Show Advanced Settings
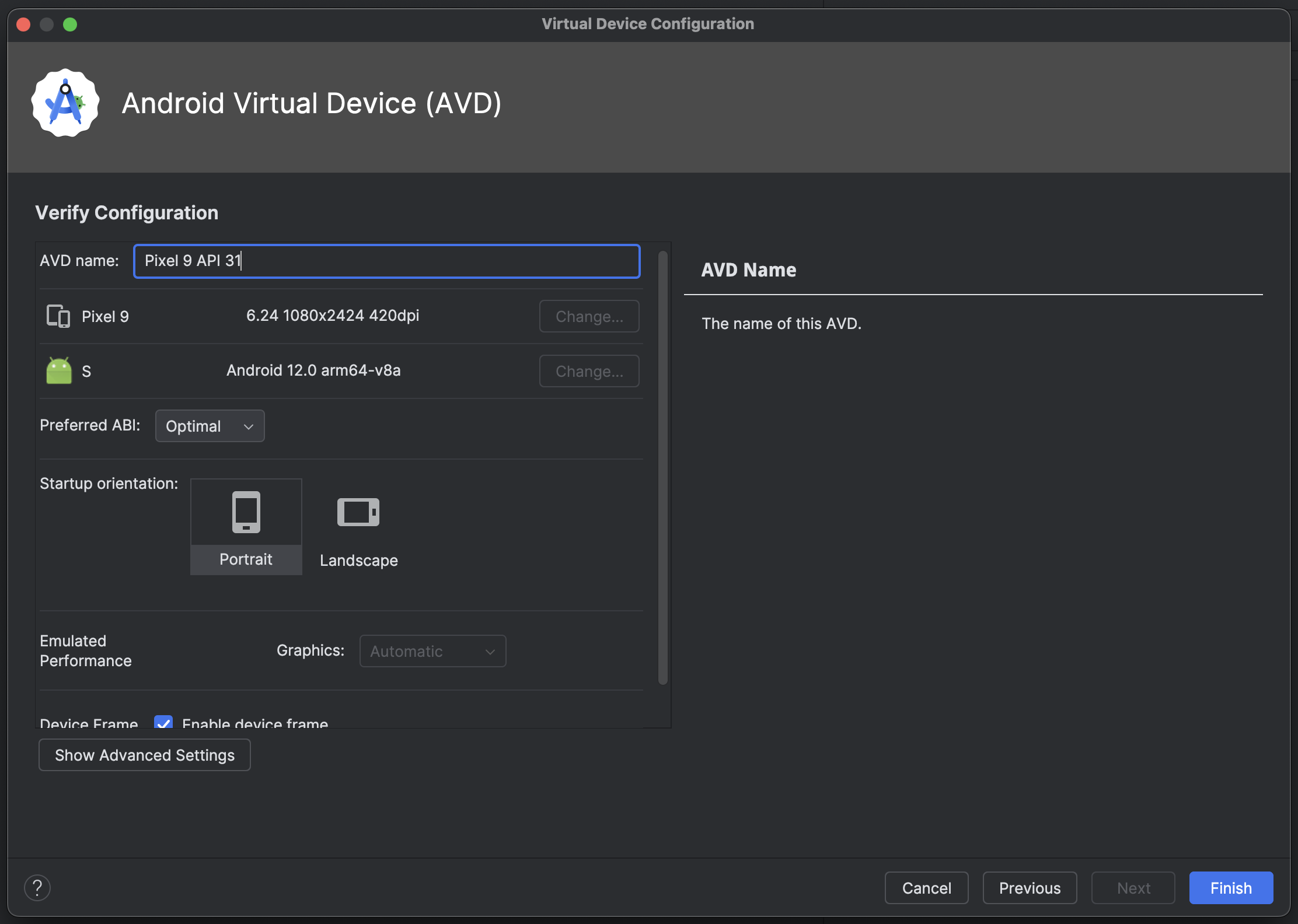This screenshot has width=1298, height=924. click(145, 755)
